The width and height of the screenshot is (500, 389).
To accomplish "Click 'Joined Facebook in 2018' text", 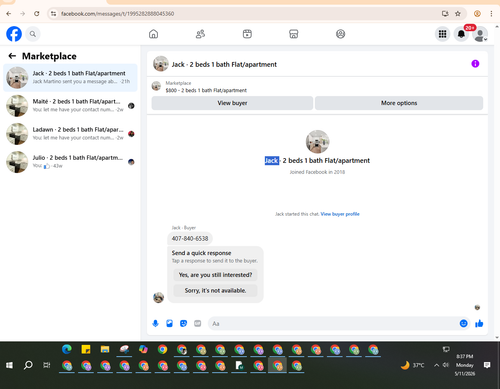I will pos(317,172).
